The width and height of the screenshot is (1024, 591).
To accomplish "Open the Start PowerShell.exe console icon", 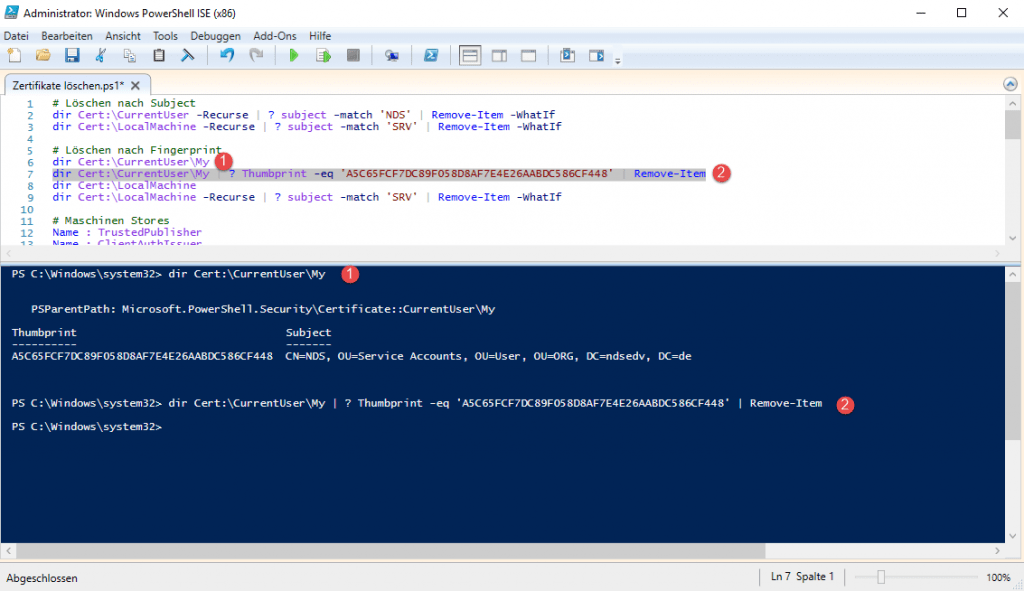I will pos(431,55).
